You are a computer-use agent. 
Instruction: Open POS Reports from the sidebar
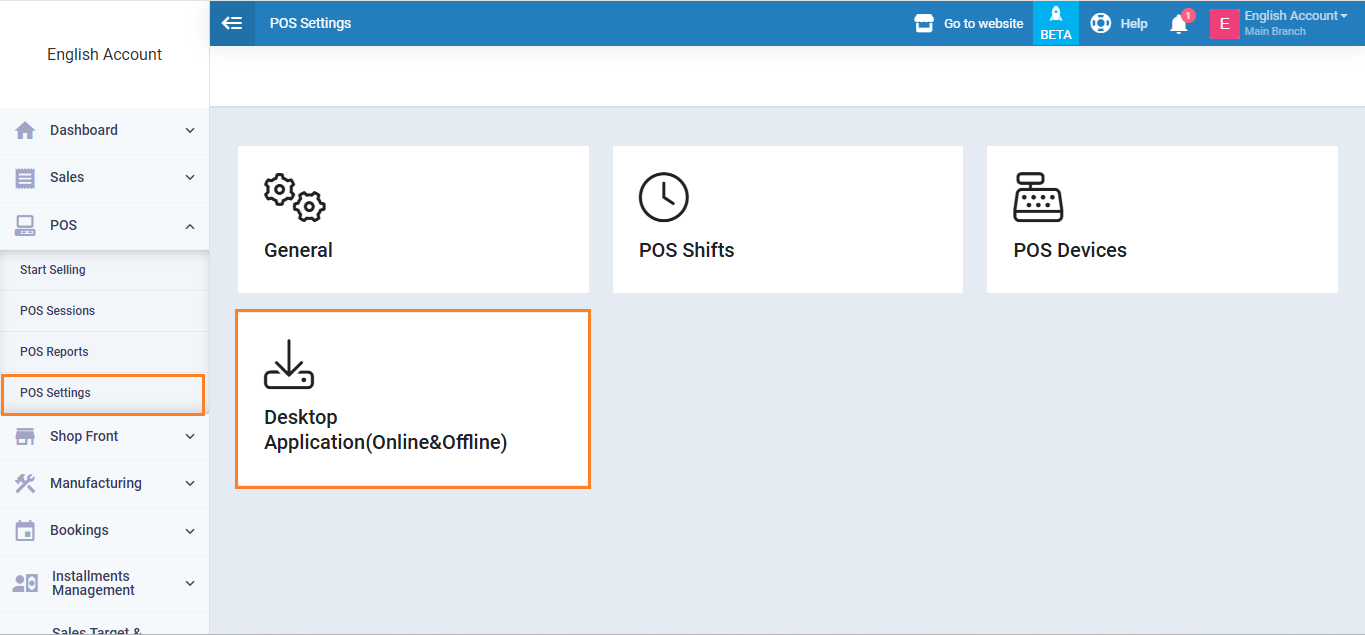(54, 352)
